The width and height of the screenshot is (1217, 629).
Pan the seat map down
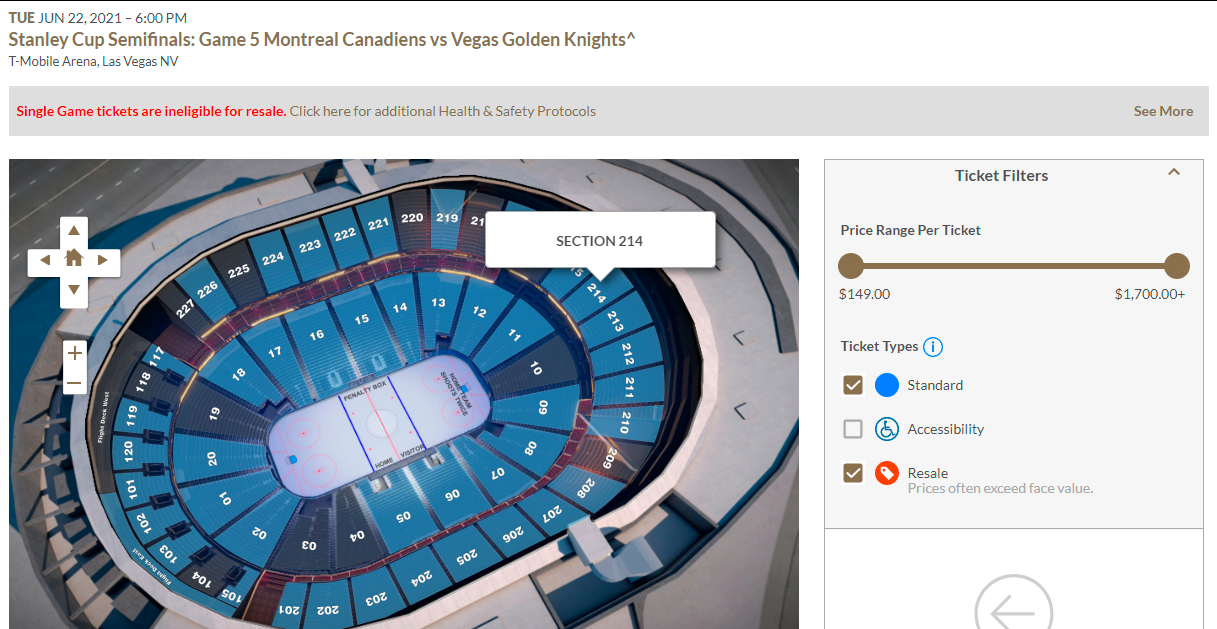[x=73, y=291]
